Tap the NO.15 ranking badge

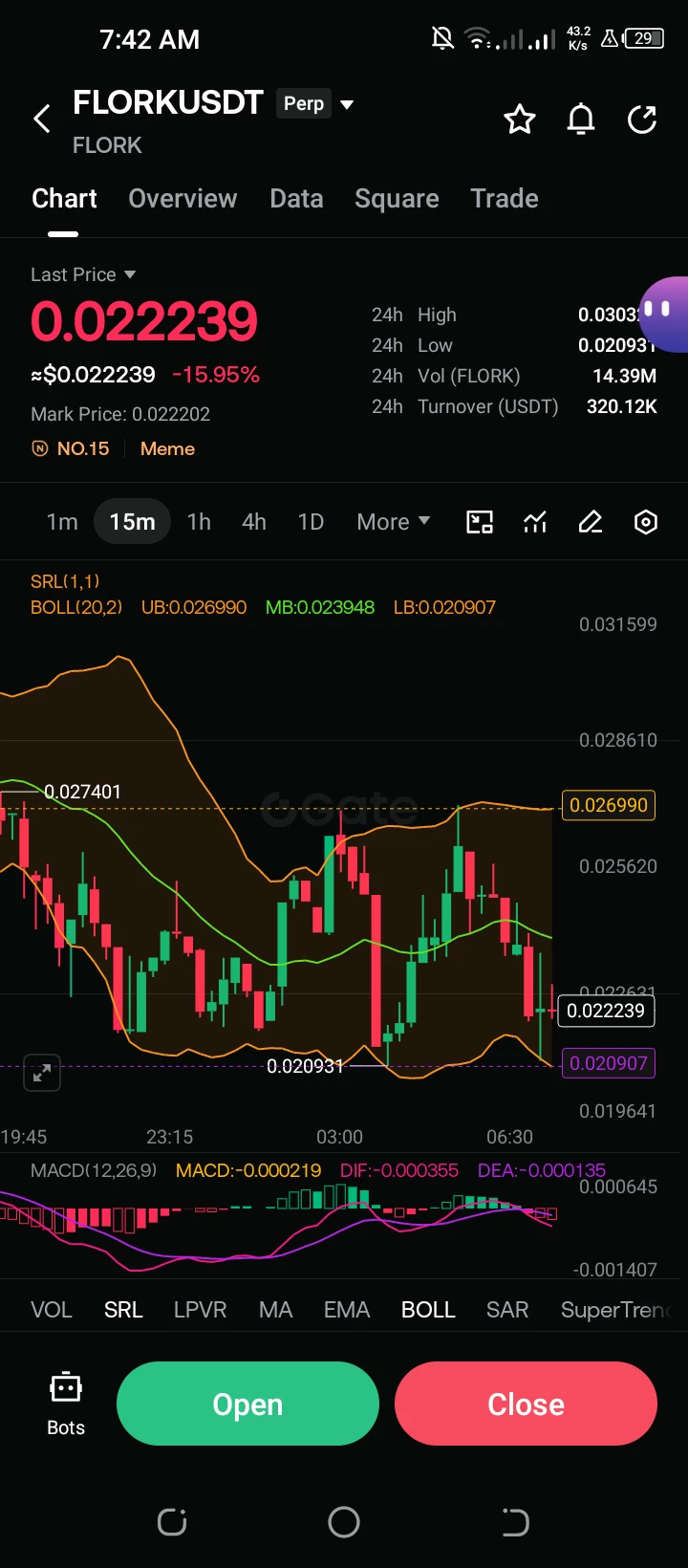tap(71, 448)
